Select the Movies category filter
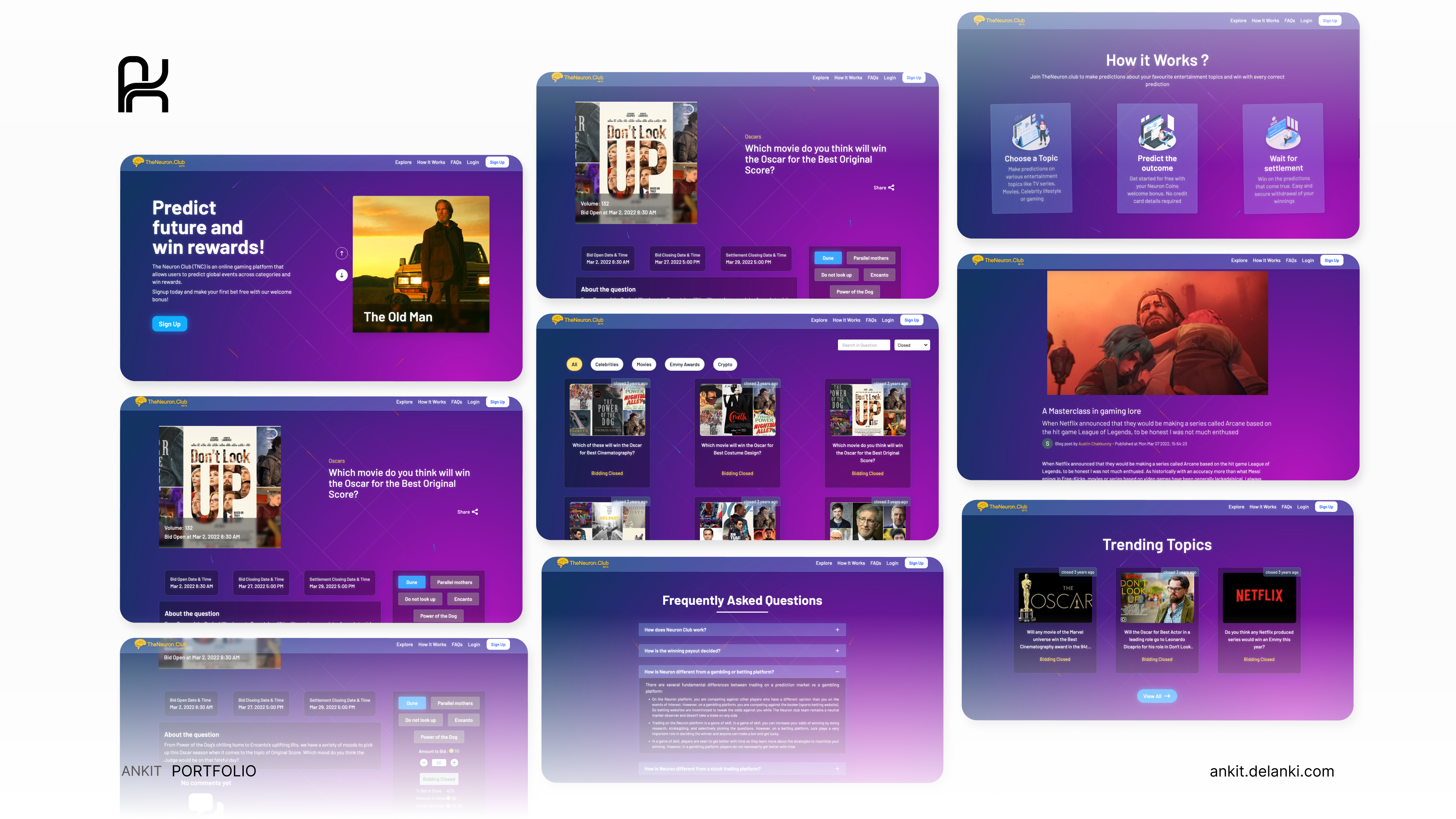This screenshot has height=819, width=1456. pyautogui.click(x=644, y=364)
